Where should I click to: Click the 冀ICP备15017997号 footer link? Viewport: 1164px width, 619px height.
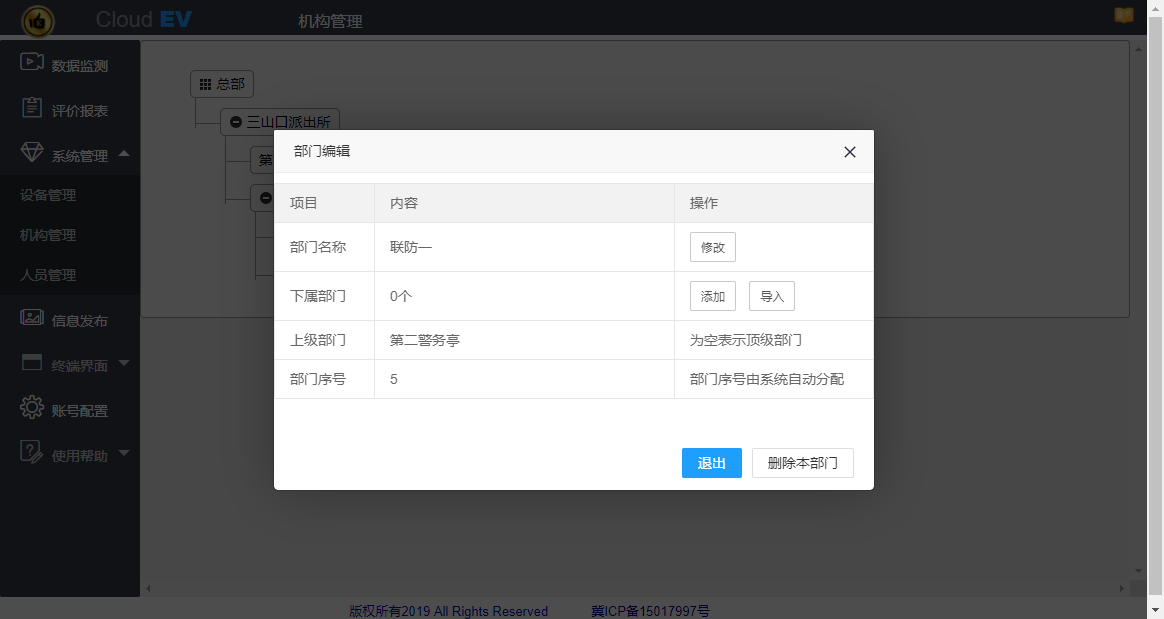click(x=650, y=611)
